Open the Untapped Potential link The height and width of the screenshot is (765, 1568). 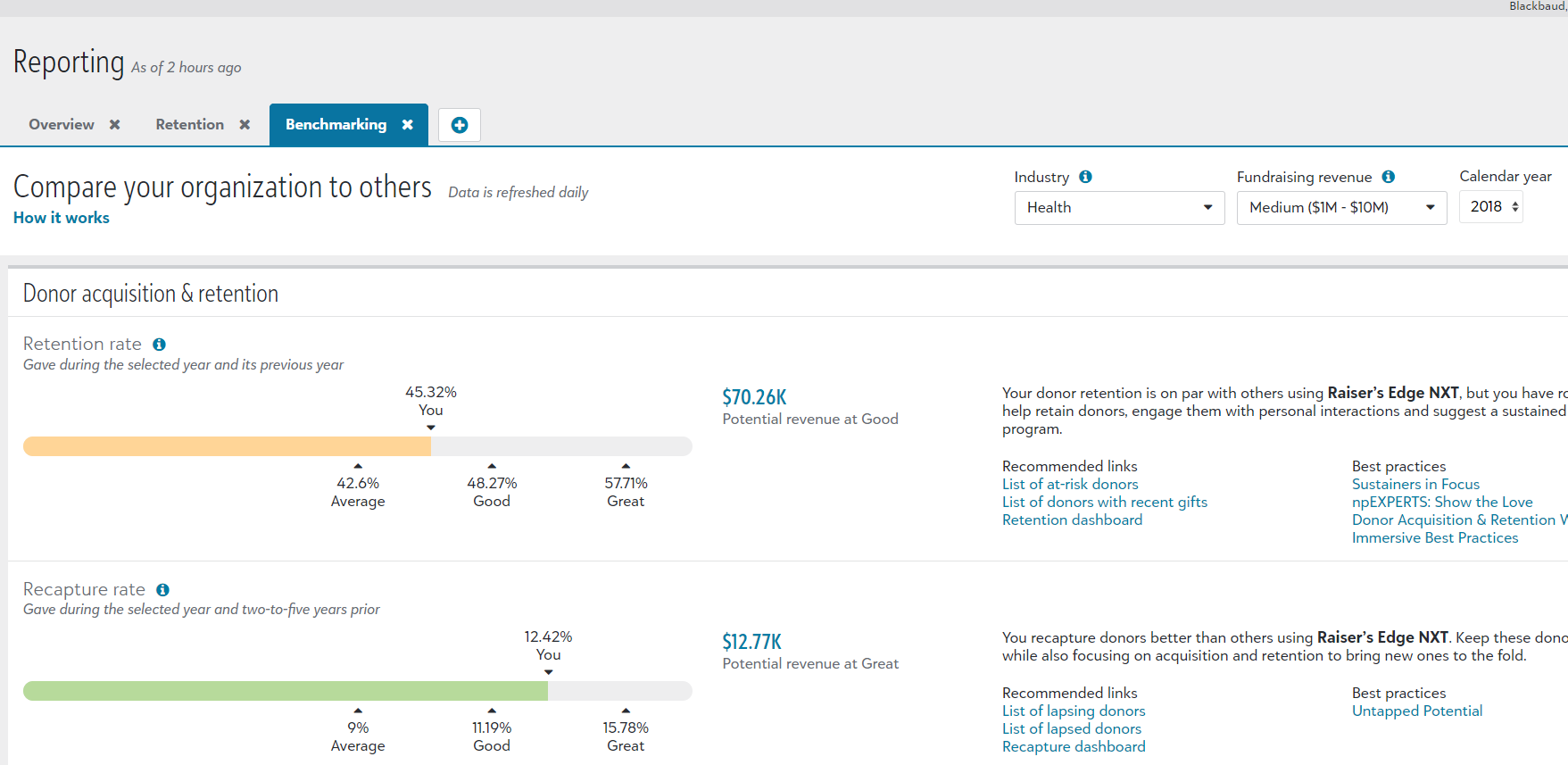tap(1416, 711)
